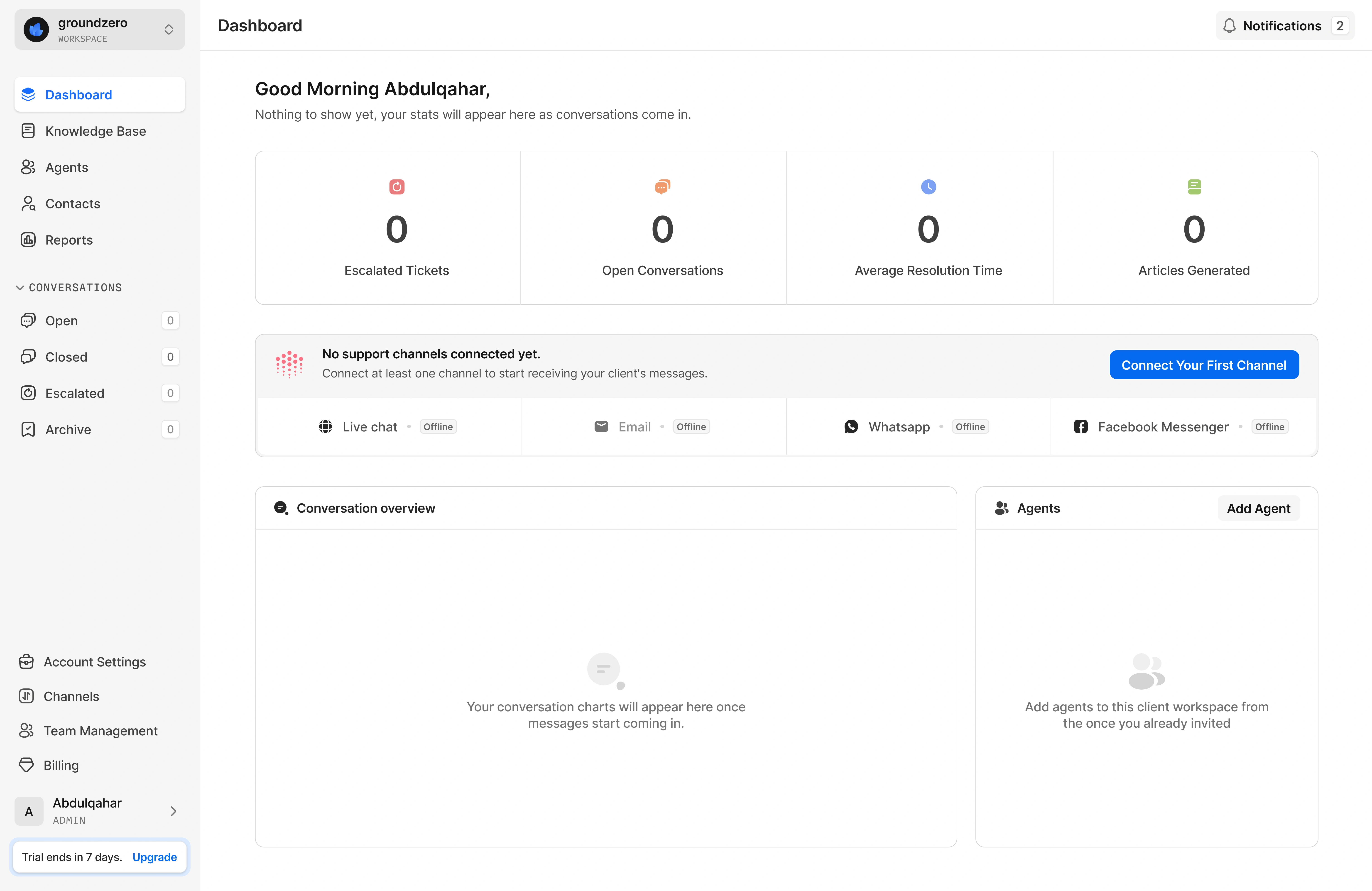Go to Agents in the sidebar
Viewport: 1372px width, 891px height.
pyautogui.click(x=67, y=167)
